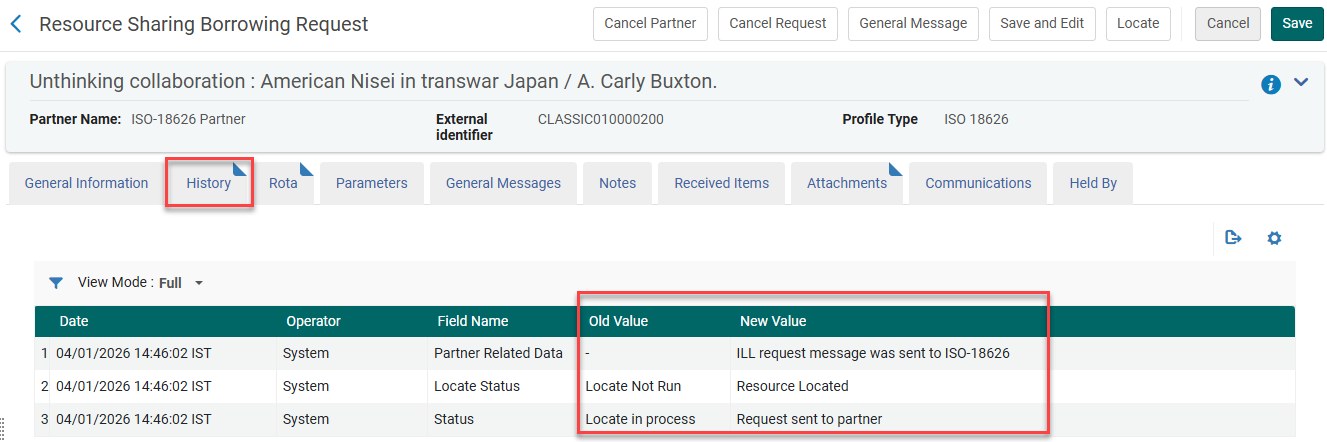
Task: Switch to the Parameters tab
Action: [x=372, y=183]
